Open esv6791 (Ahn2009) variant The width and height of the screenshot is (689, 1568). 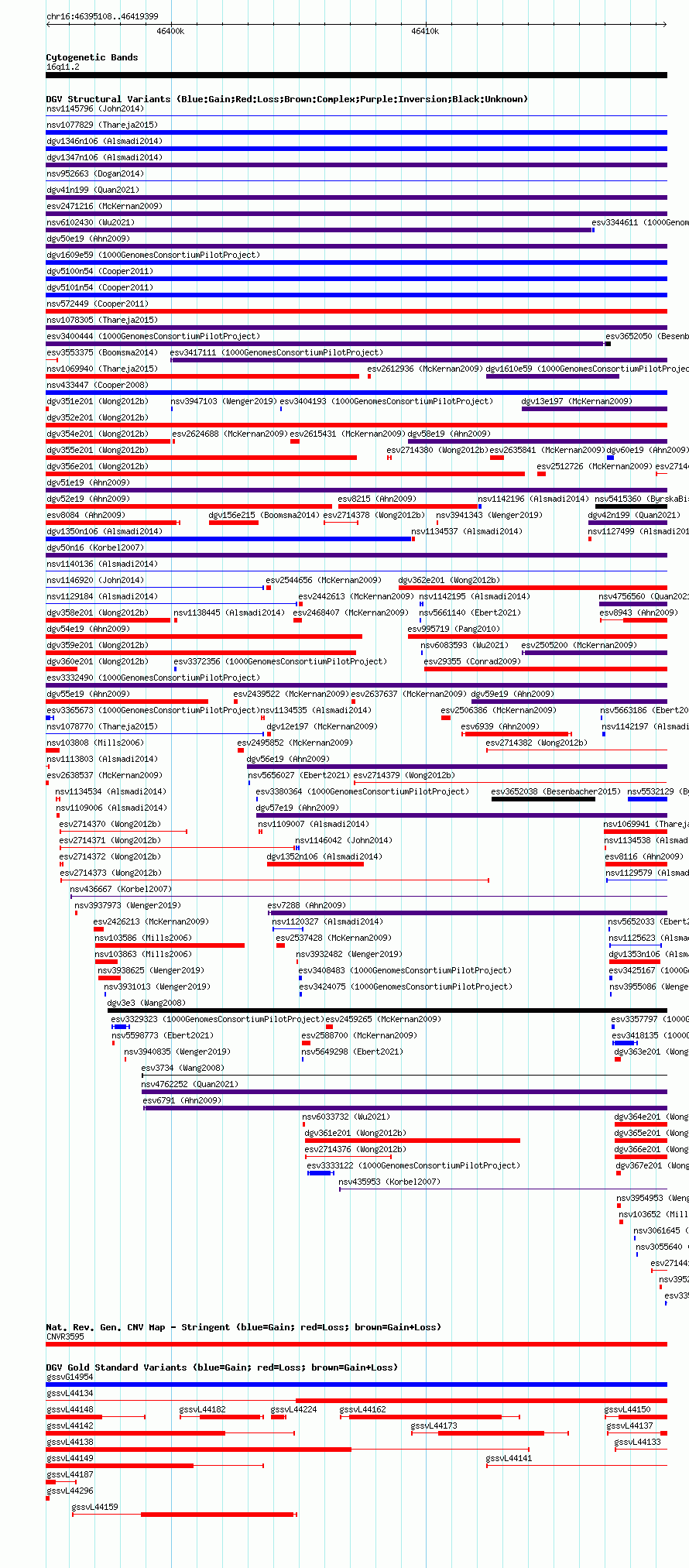click(x=182, y=1100)
